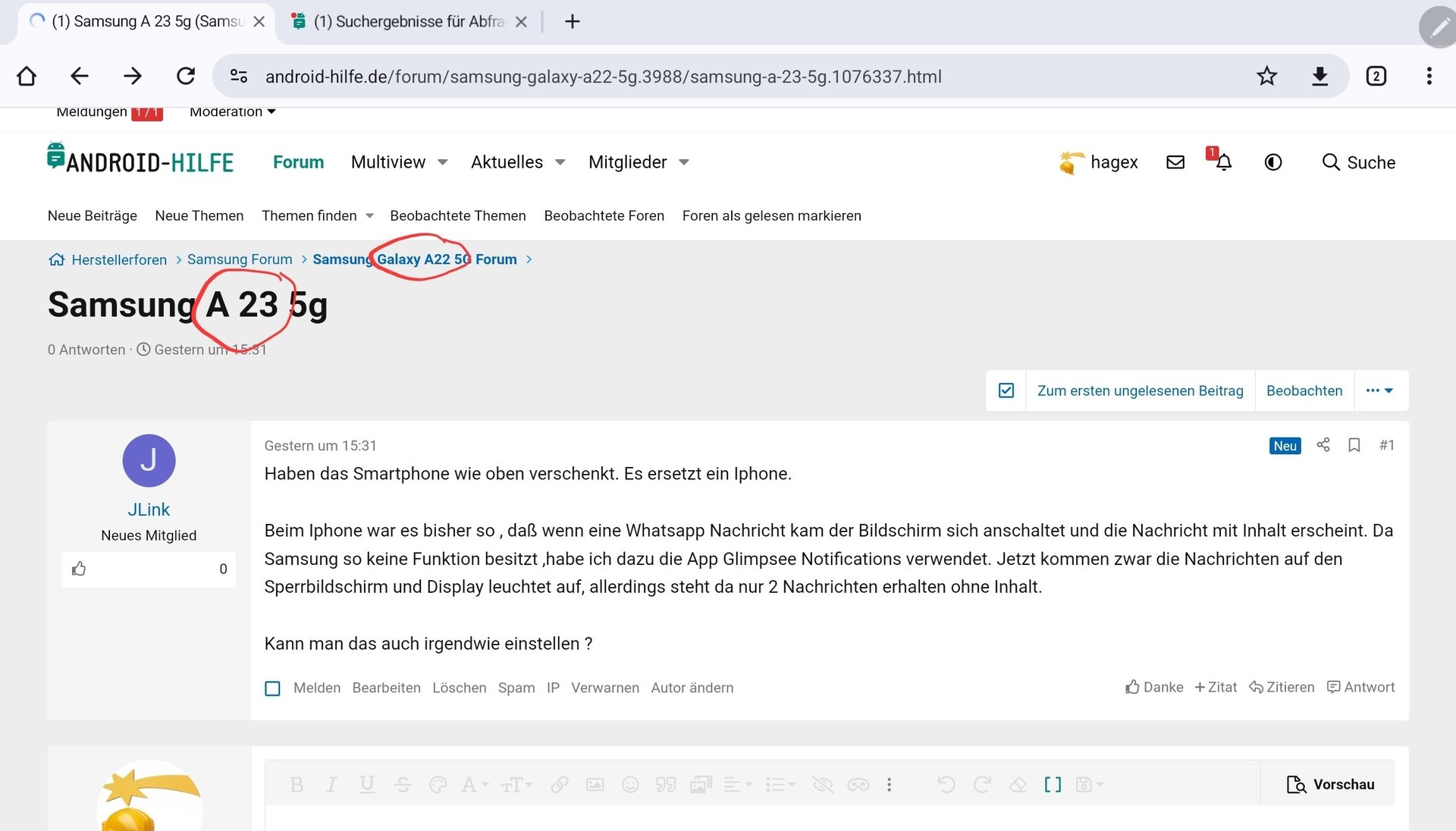The height and width of the screenshot is (831, 1456).
Task: Open Vorschau preview of the reply
Action: tap(1330, 784)
